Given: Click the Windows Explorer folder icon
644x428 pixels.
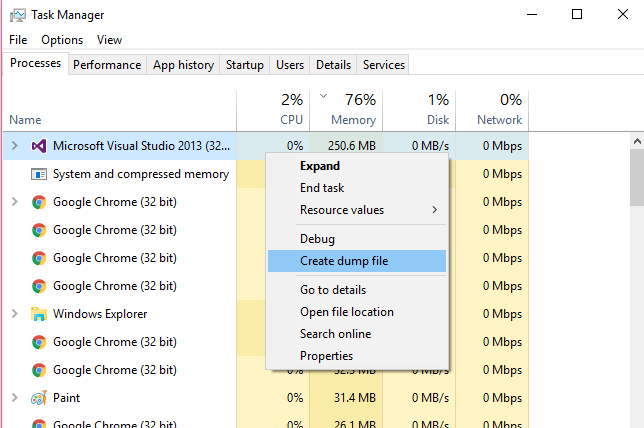Looking at the screenshot, I should (x=39, y=314).
